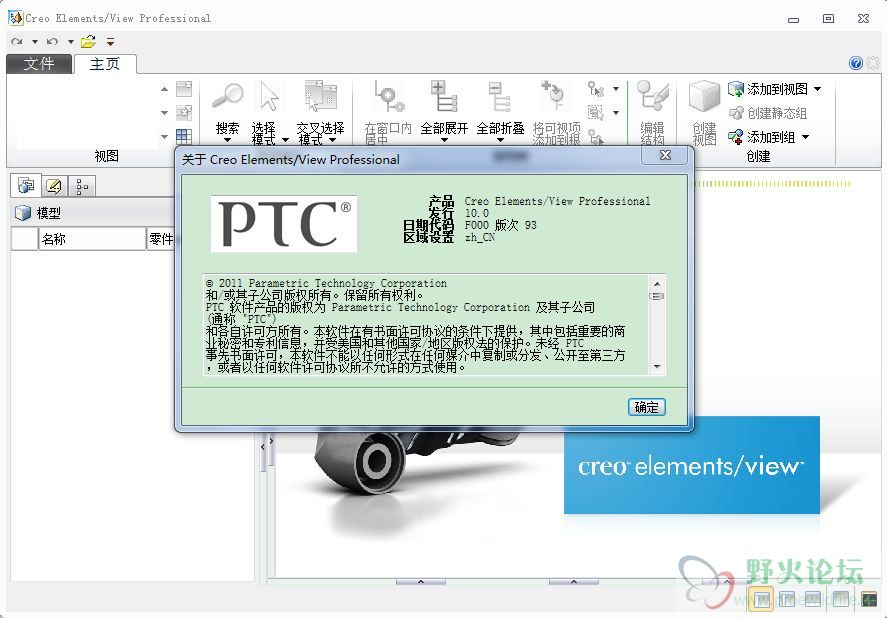887x618 pixels.
Task: Click the creo elements/view blue banner
Action: point(692,465)
